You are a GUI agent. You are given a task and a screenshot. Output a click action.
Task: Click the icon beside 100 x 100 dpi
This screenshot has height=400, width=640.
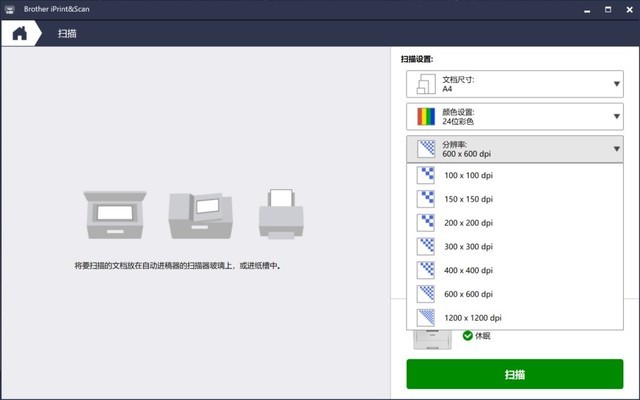pyautogui.click(x=425, y=176)
